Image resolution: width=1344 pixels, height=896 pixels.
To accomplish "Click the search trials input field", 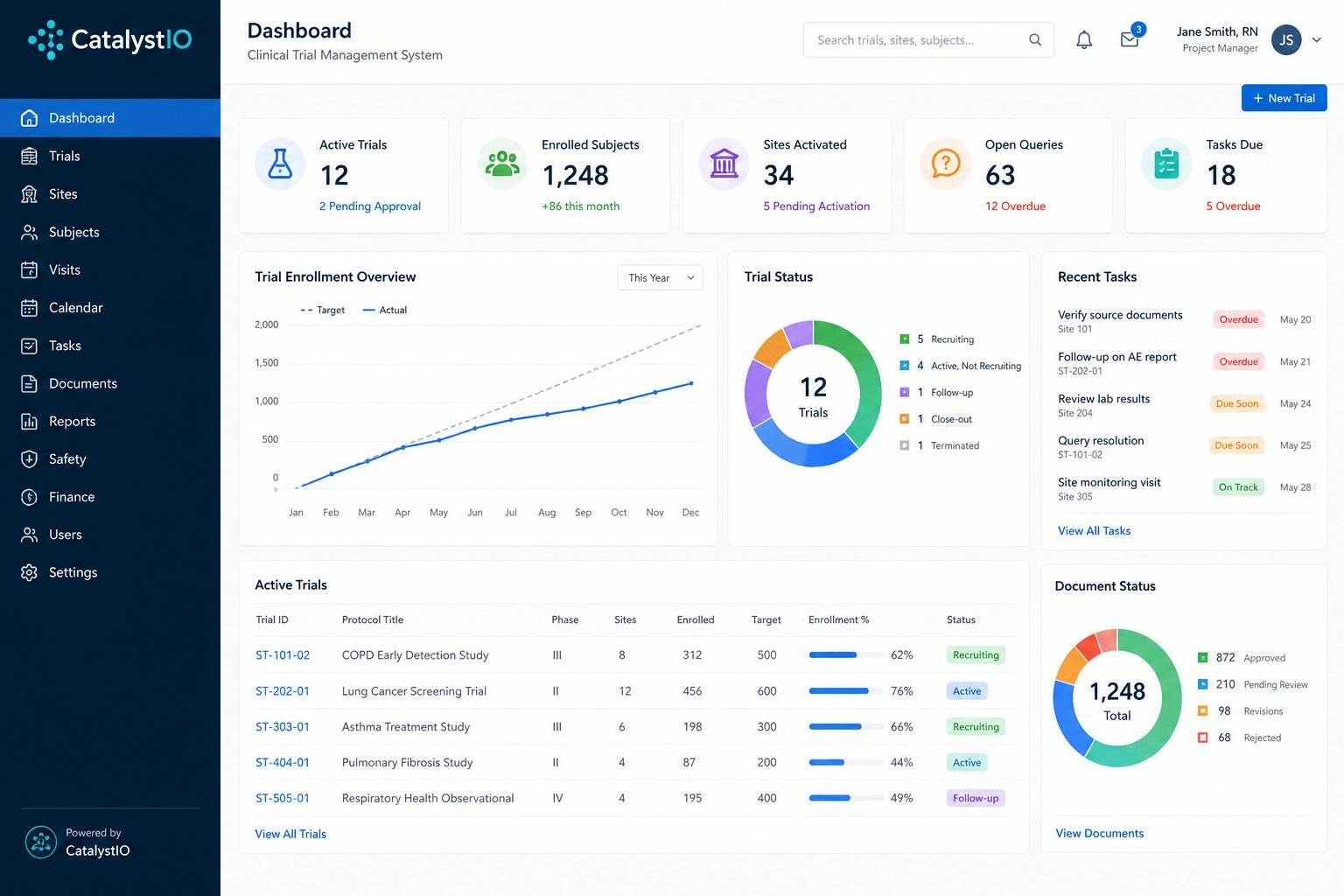I will point(928,39).
